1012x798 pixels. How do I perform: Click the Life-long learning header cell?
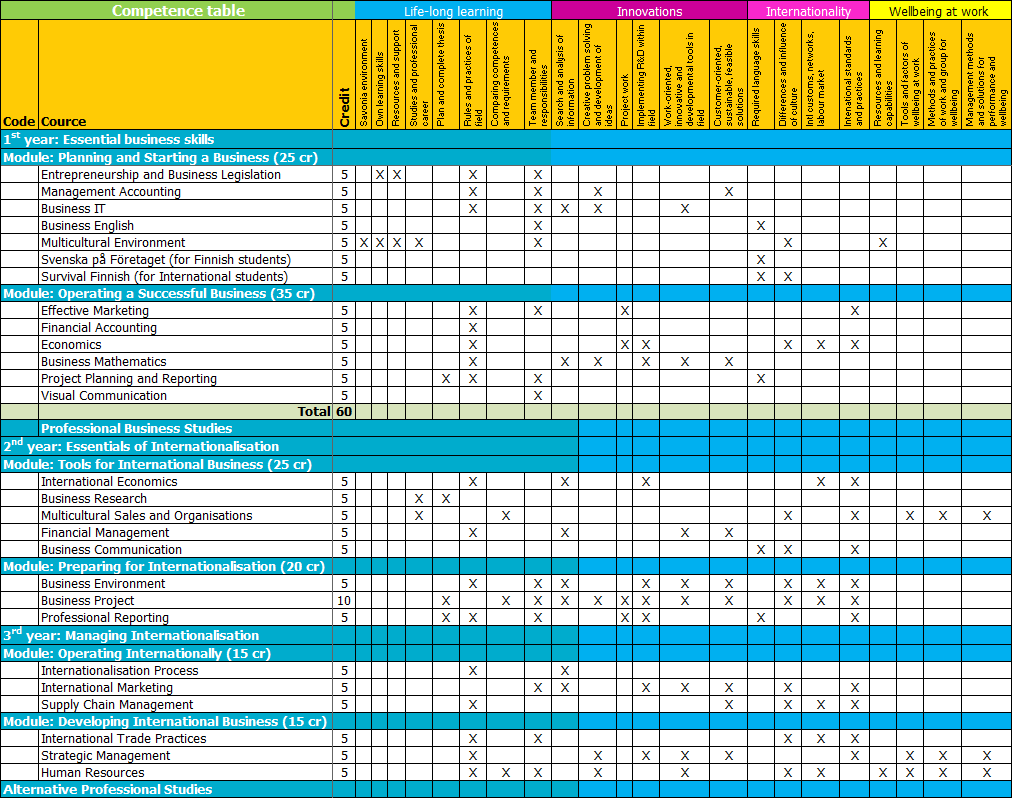point(453,11)
